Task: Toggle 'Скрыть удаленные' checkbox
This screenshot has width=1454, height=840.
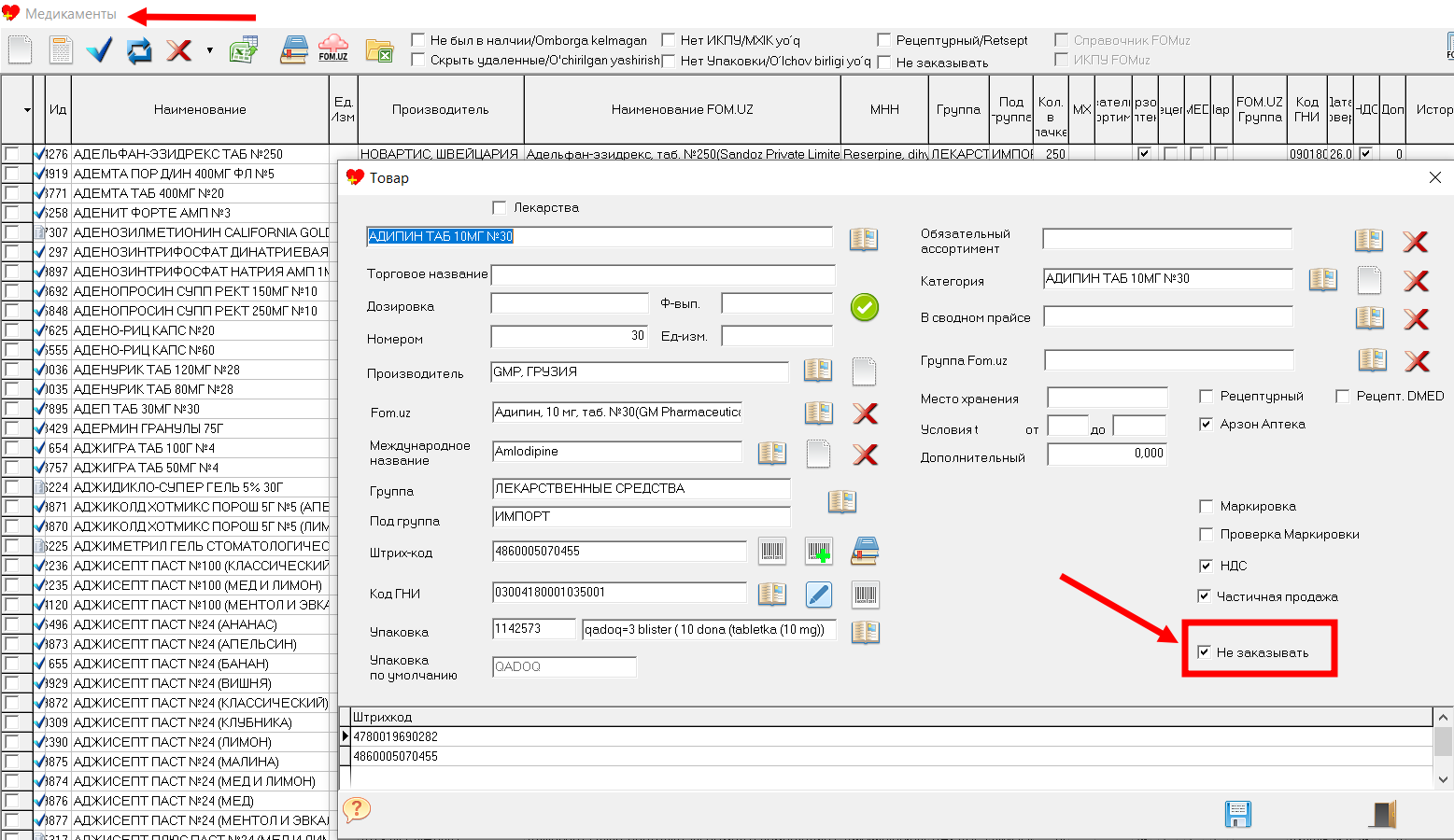Action: click(418, 60)
